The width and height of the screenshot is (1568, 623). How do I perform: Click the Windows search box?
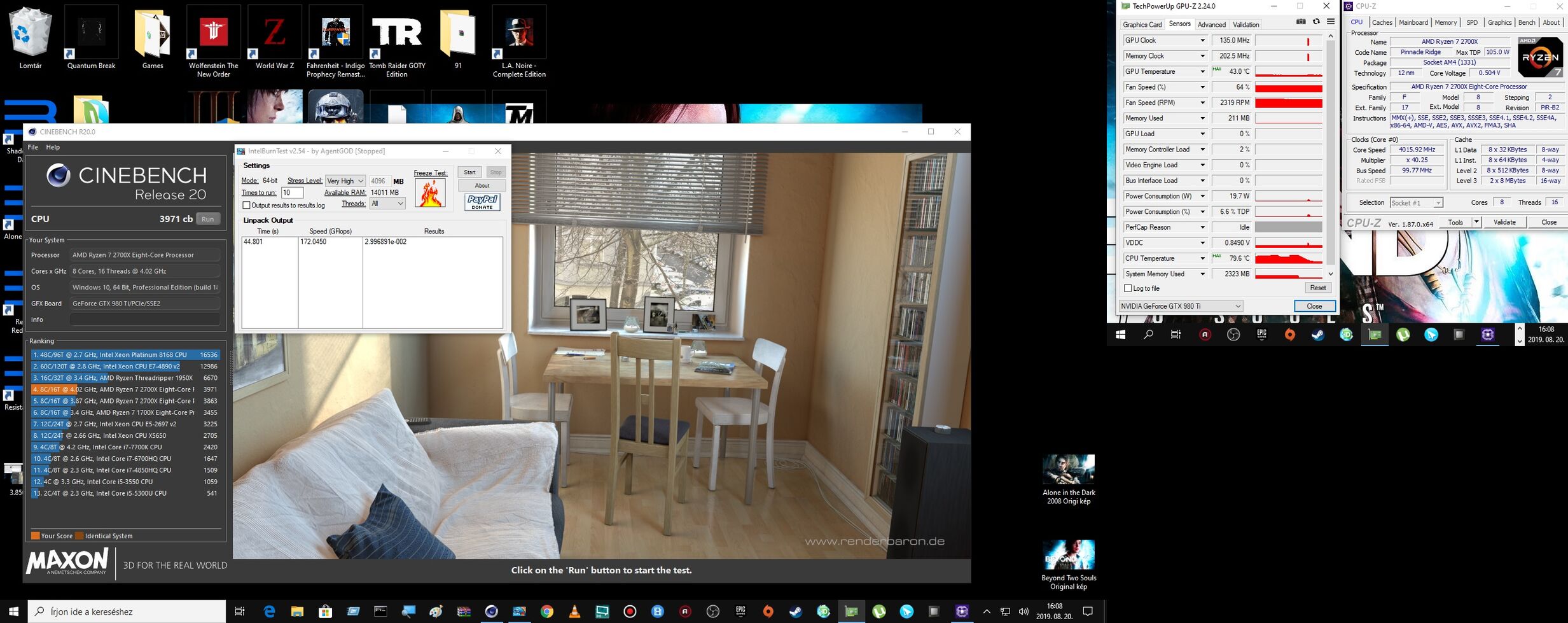(x=127, y=612)
